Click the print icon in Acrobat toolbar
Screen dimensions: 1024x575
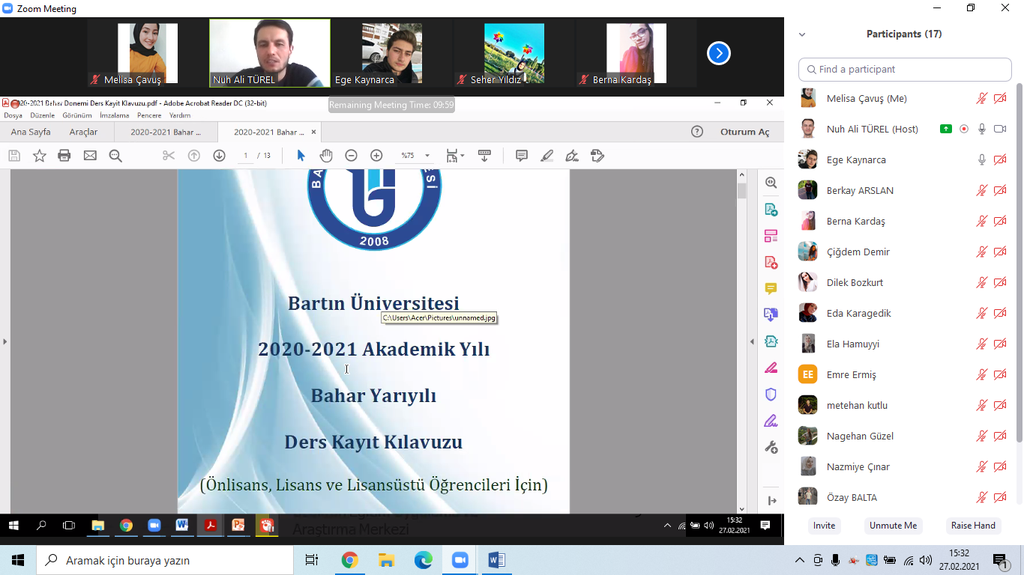64,155
